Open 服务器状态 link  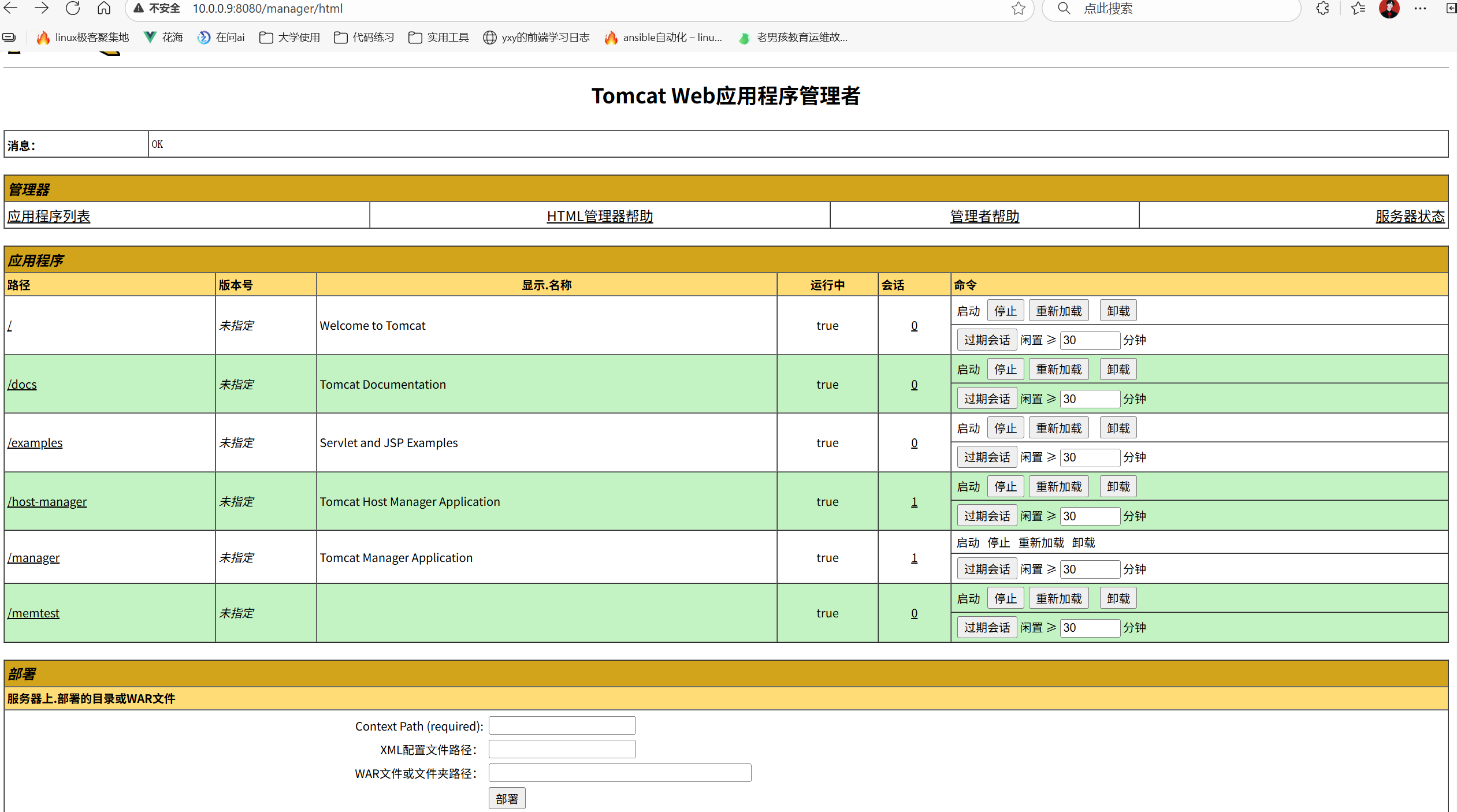[1410, 216]
